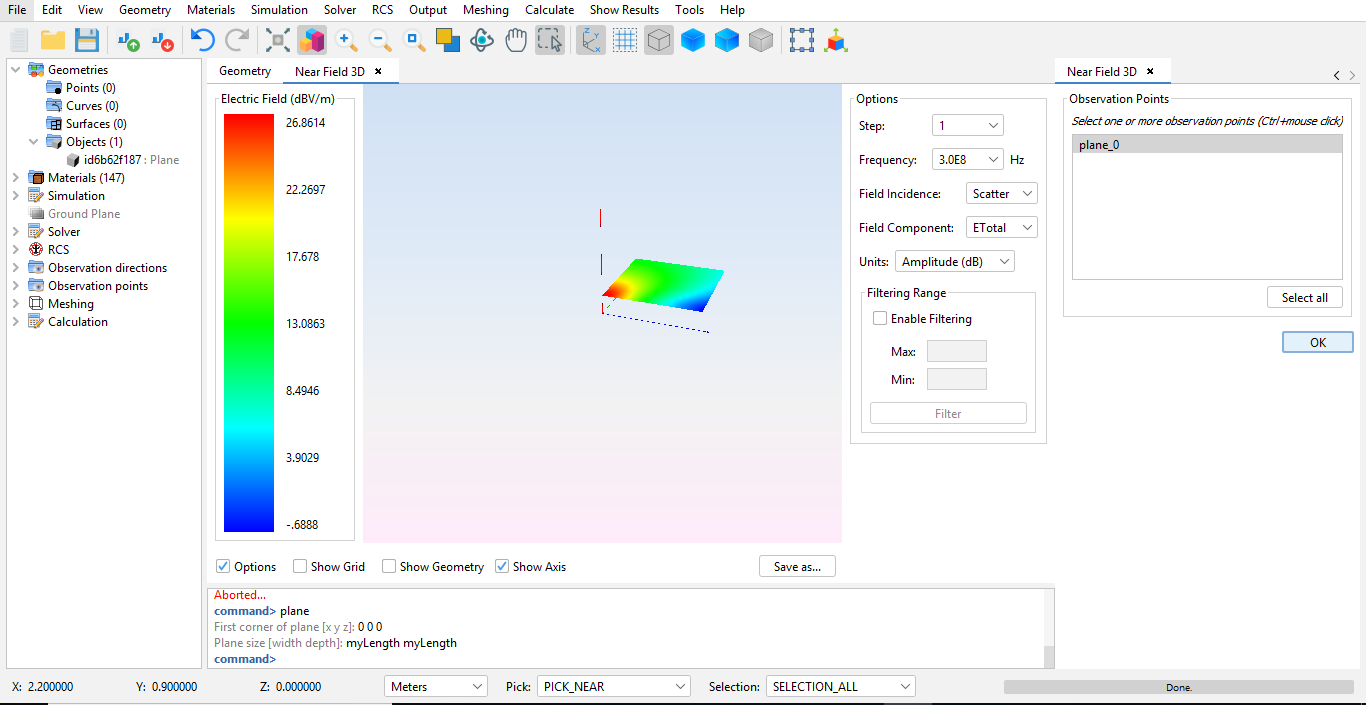Check the Enable Filtering checkbox
Image resolution: width=1366 pixels, height=705 pixels.
(880, 319)
